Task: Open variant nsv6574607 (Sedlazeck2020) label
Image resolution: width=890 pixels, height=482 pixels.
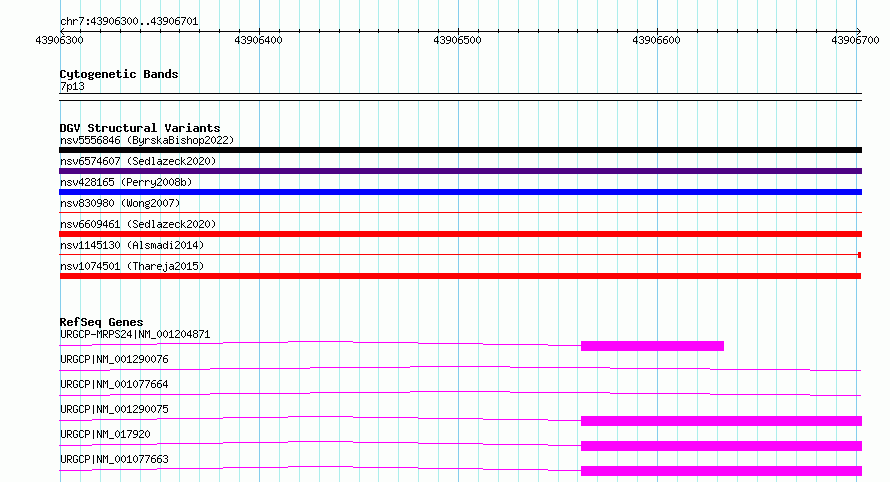Action: [x=138, y=161]
